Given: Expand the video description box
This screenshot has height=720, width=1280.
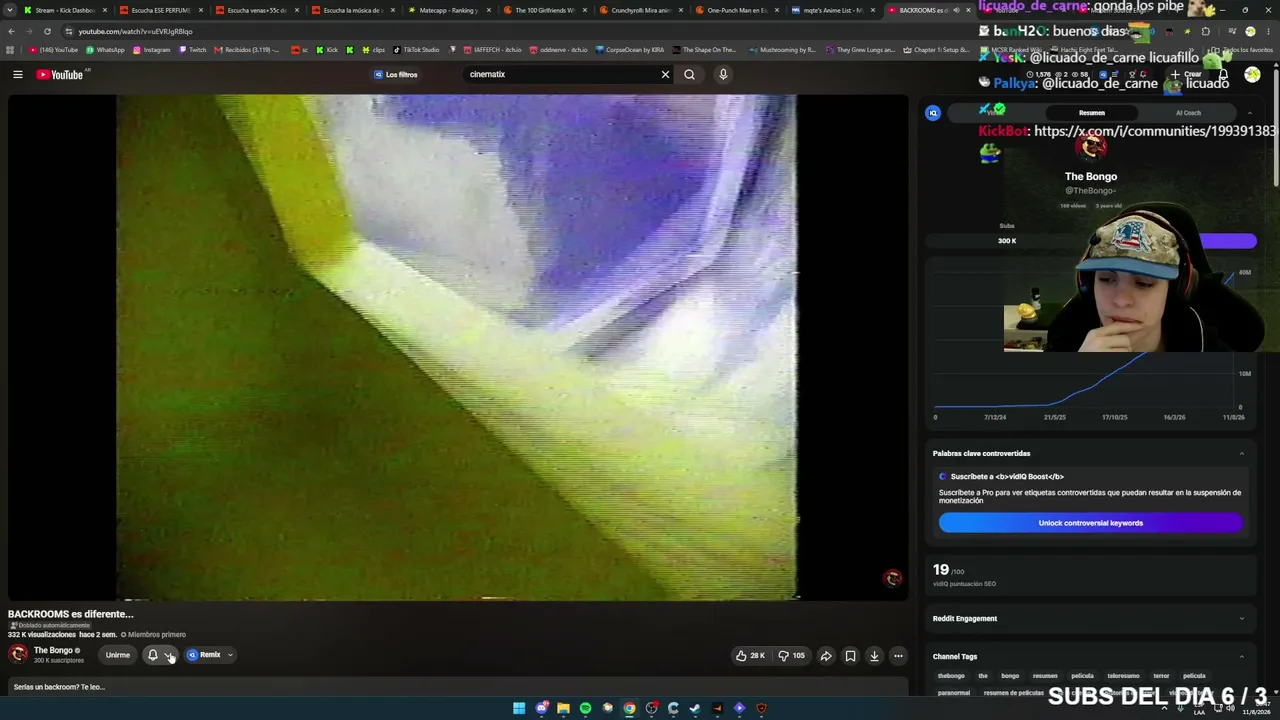Looking at the screenshot, I should 458,687.
